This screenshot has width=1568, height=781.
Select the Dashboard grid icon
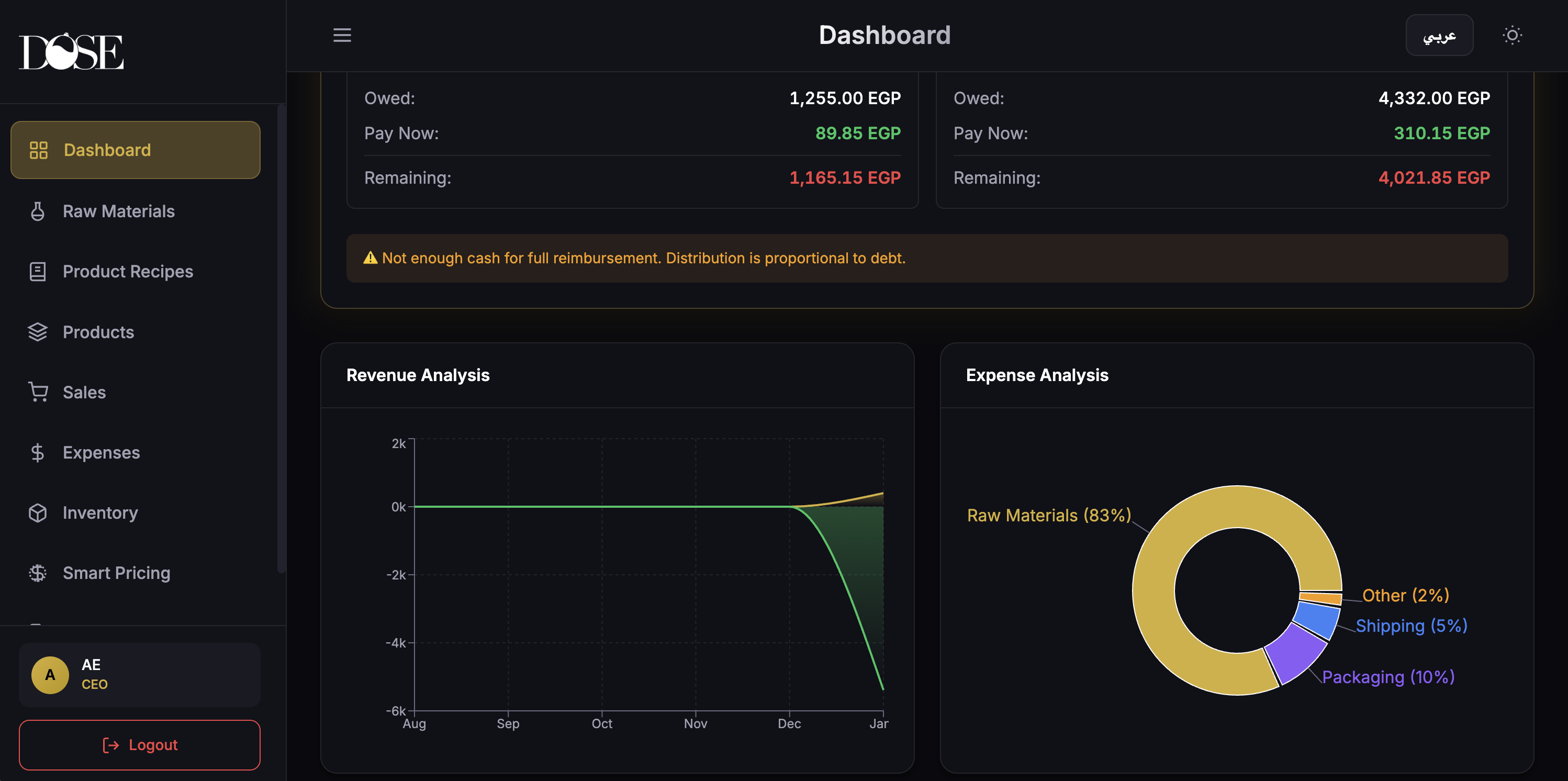38,150
